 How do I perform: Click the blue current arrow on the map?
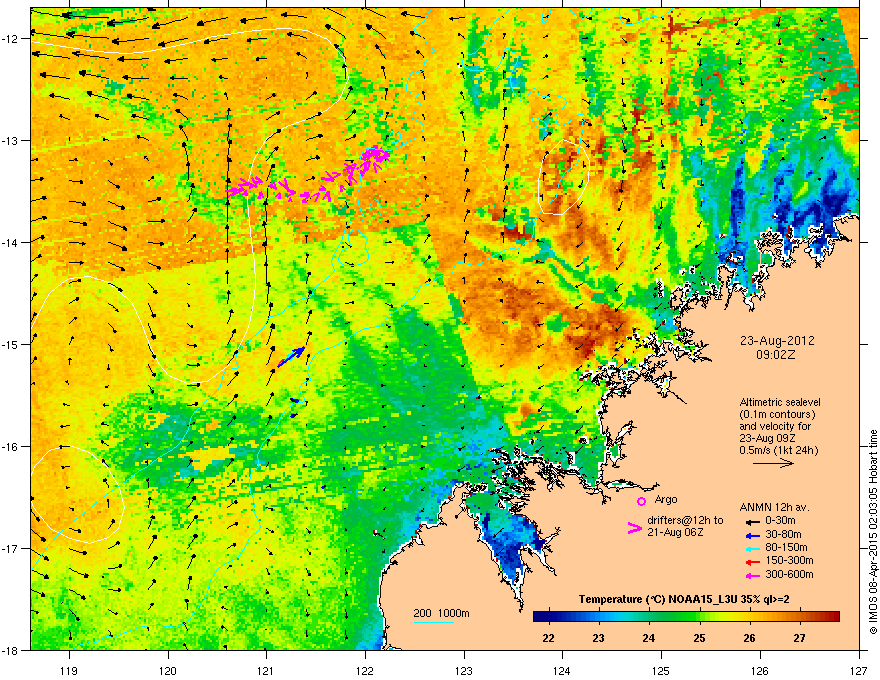pos(291,357)
